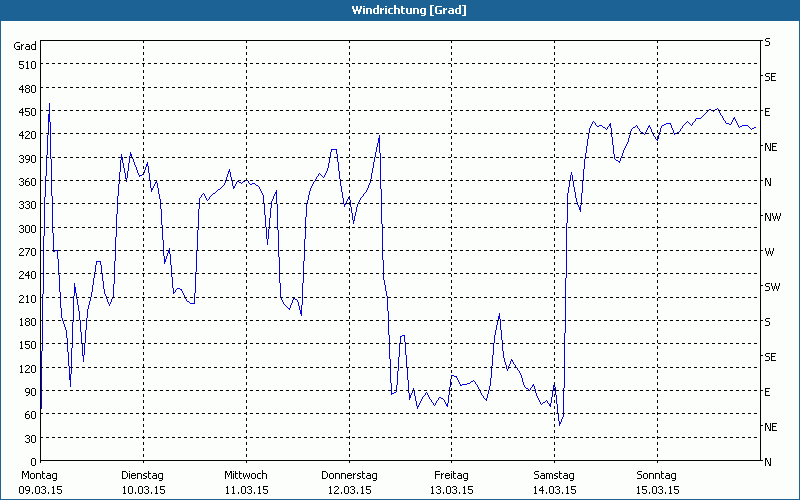Click the 'SW' compass label on right axis
This screenshot has height=500, width=800.
click(x=772, y=287)
